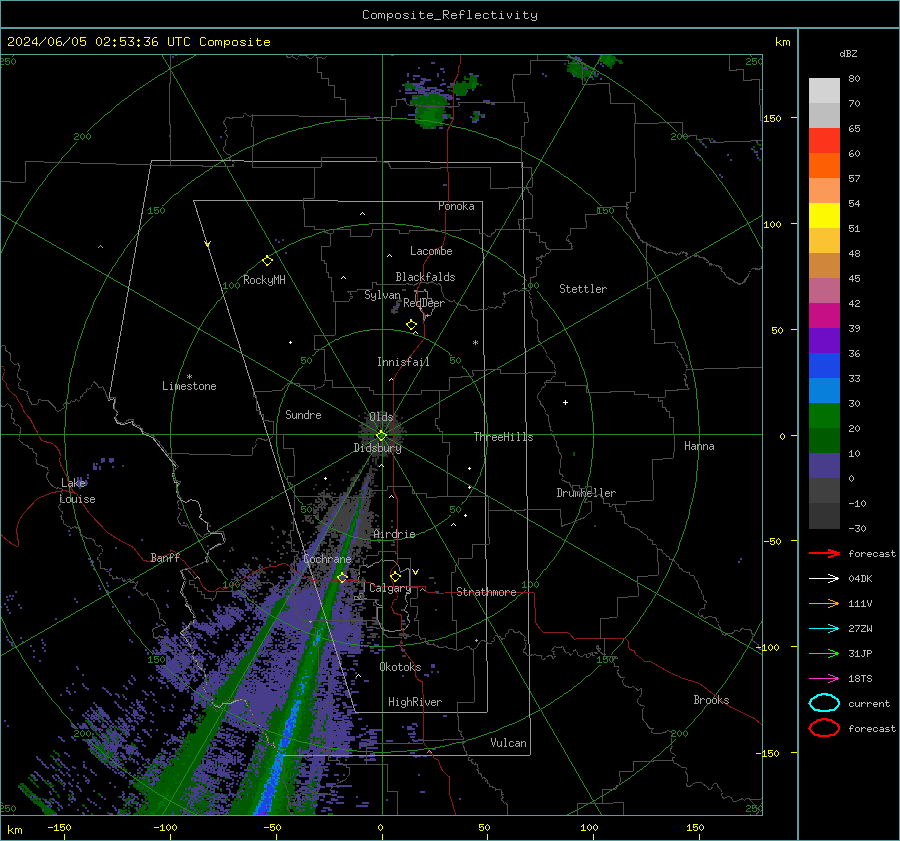Click the 2024/06/05 02:53:36 UTC timestamp
The height and width of the screenshot is (841, 900).
pyautogui.click(x=99, y=42)
